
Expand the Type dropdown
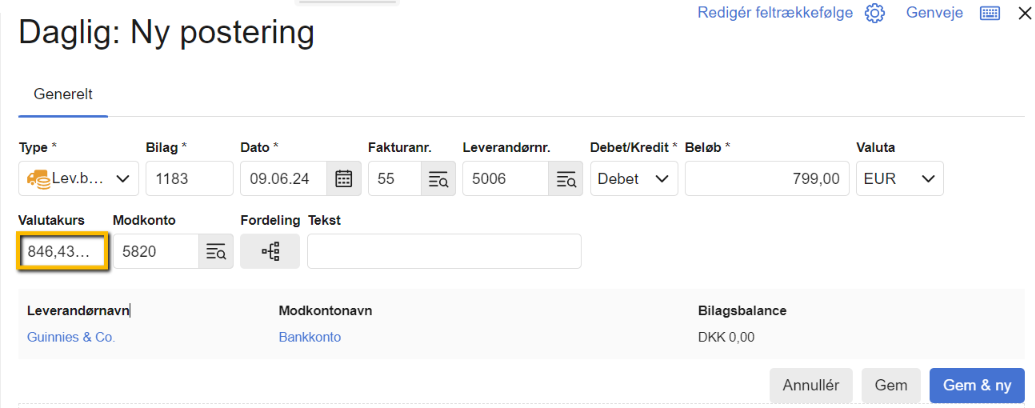tap(79, 179)
